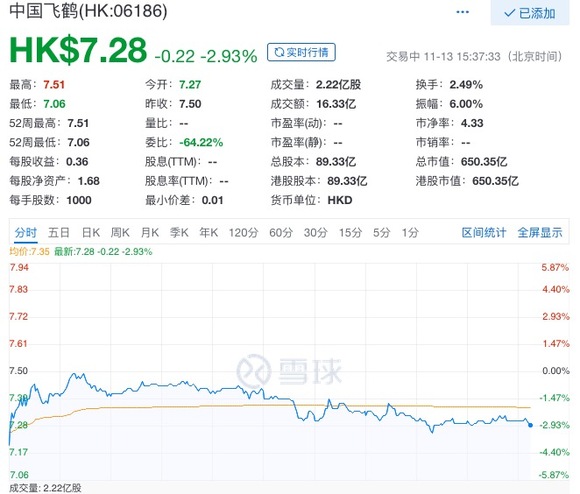The image size is (580, 494).
Task: Select the 分时 chart tab
Action: pyautogui.click(x=26, y=233)
